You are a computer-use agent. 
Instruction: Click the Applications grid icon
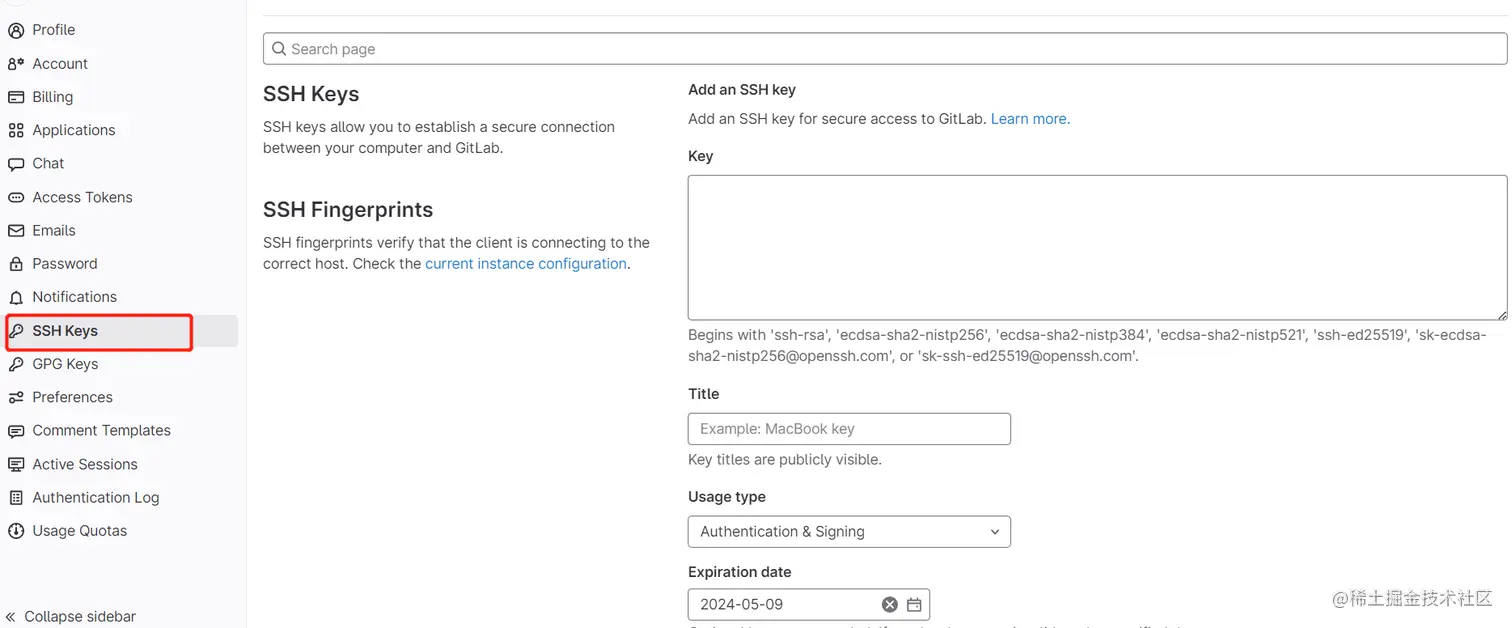(x=16, y=130)
